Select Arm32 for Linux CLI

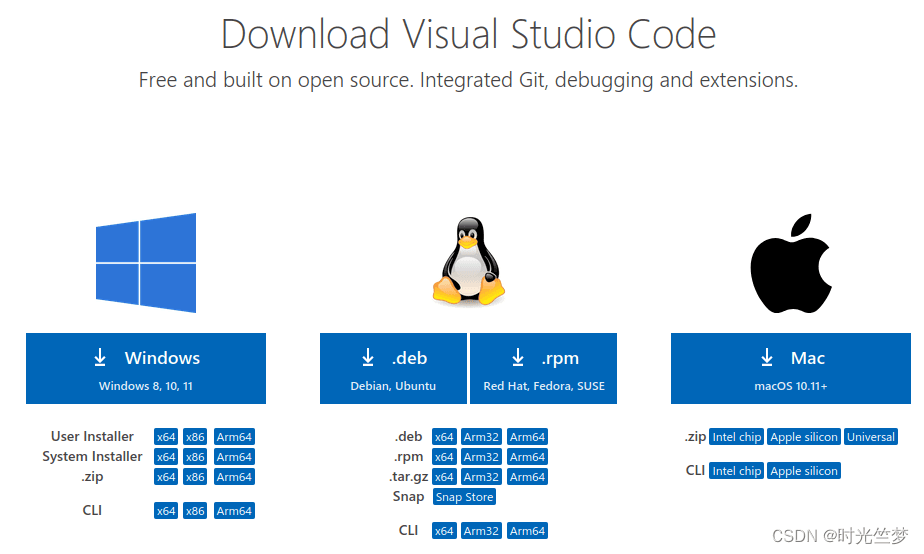point(481,531)
